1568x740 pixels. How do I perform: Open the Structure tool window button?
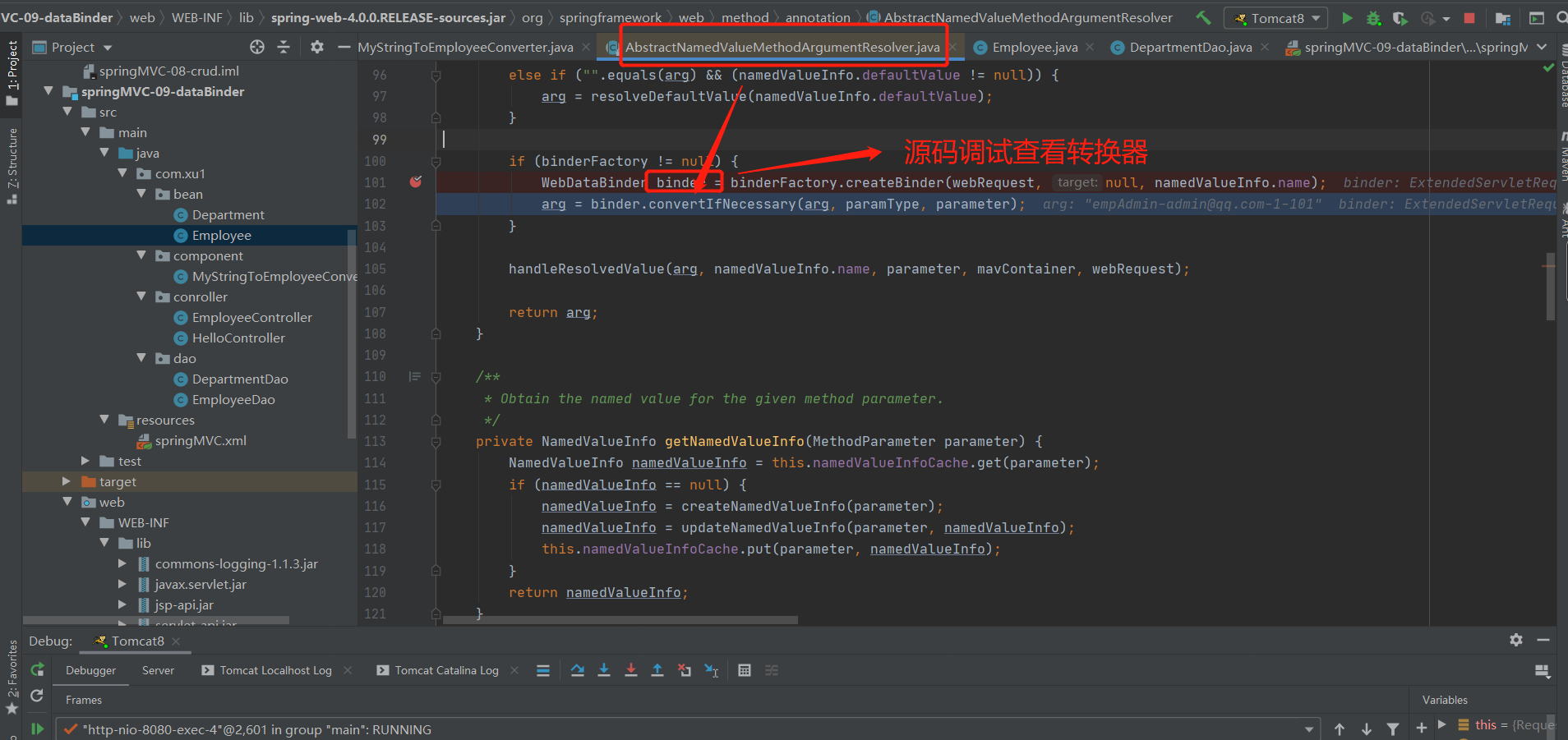(x=12, y=166)
